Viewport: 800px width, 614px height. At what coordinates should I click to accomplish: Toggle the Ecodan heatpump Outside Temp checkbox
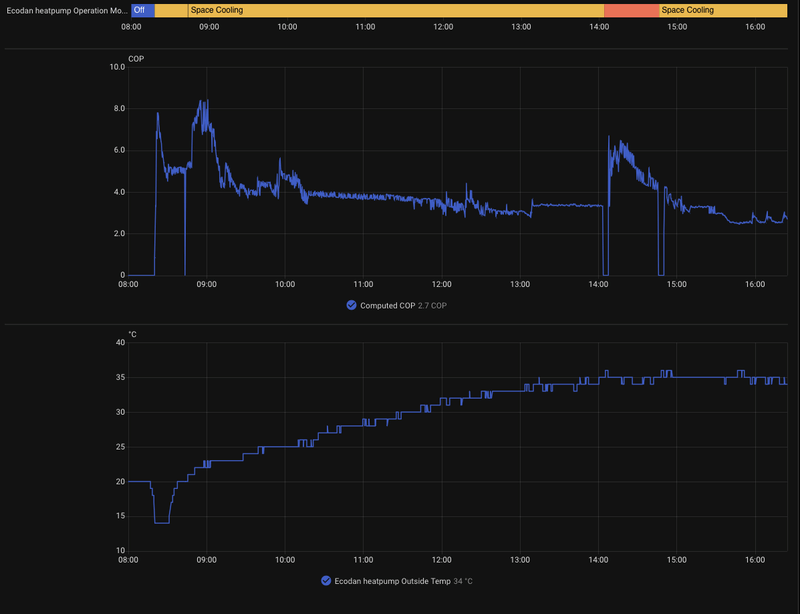[x=326, y=581]
